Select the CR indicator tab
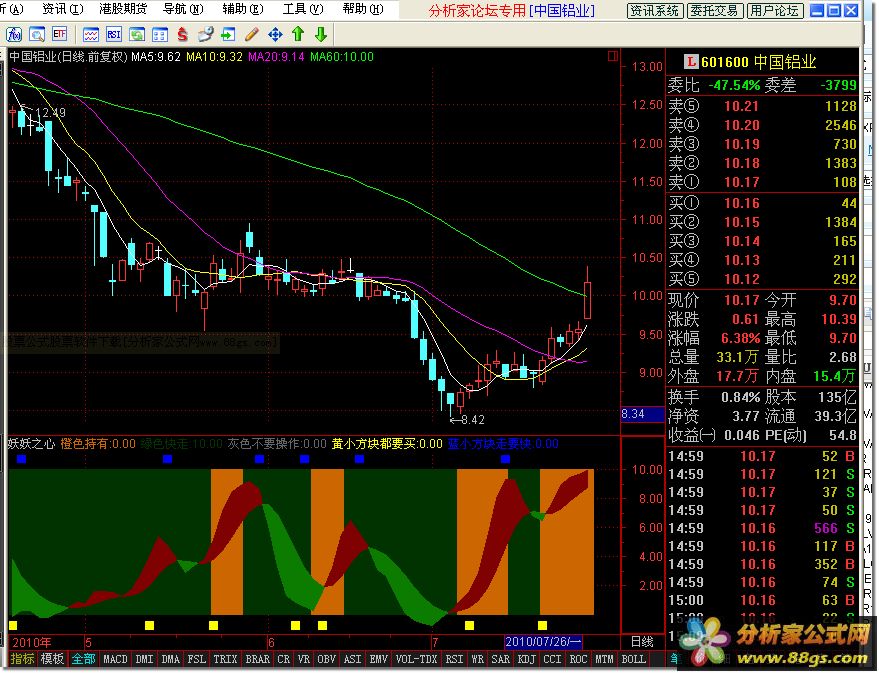Screen dimensions: 879x673 click(284, 659)
